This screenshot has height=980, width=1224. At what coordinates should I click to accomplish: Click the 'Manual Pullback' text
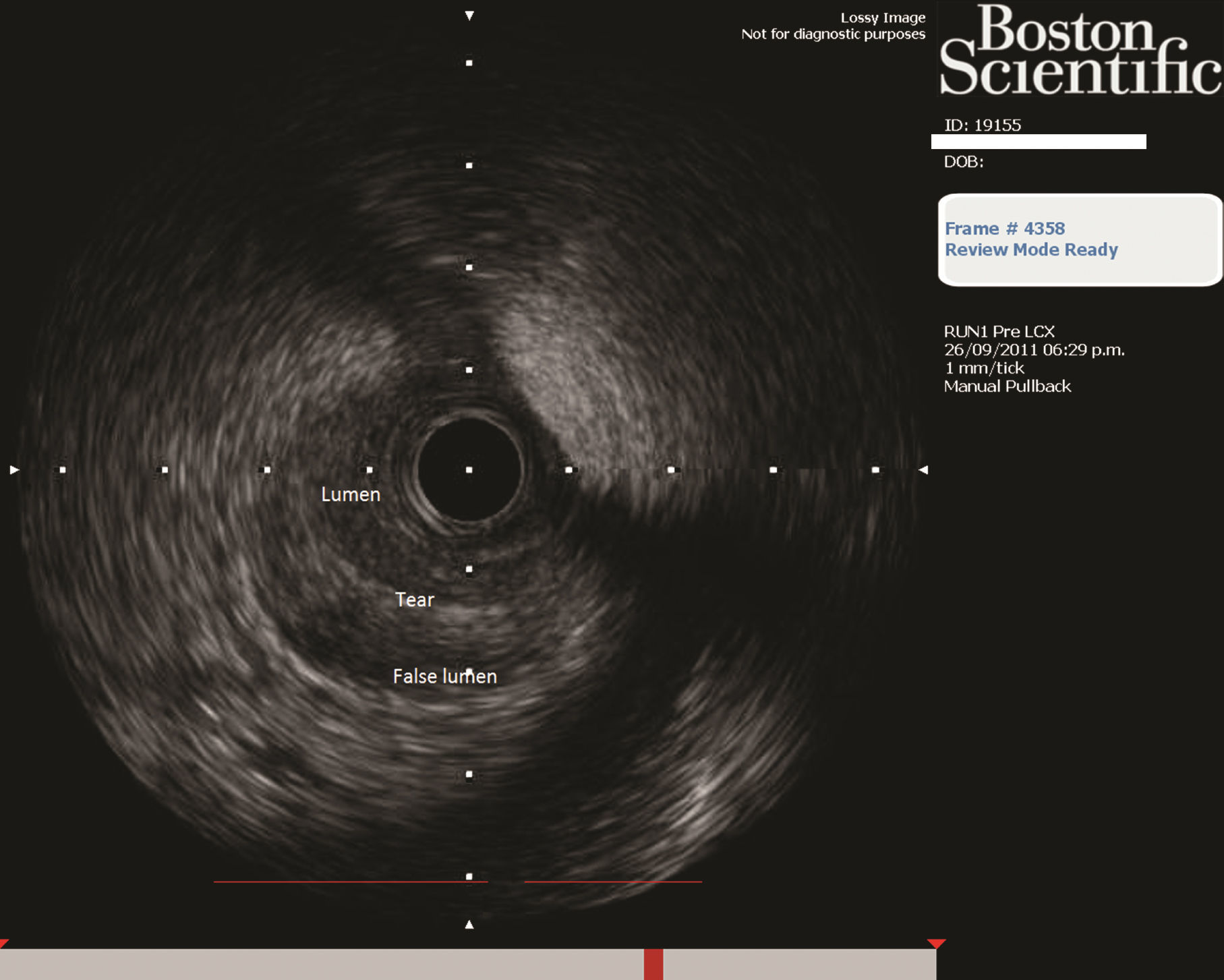[1007, 386]
